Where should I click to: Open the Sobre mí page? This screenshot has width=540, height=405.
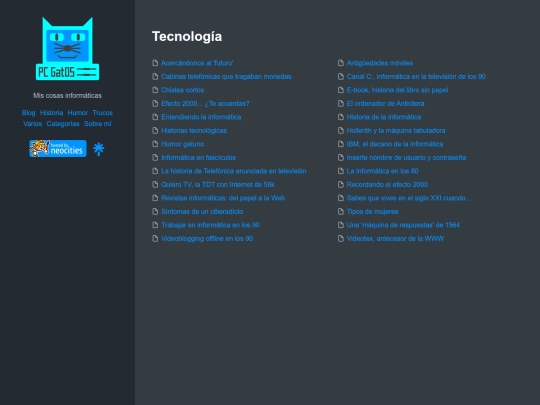(x=98, y=124)
